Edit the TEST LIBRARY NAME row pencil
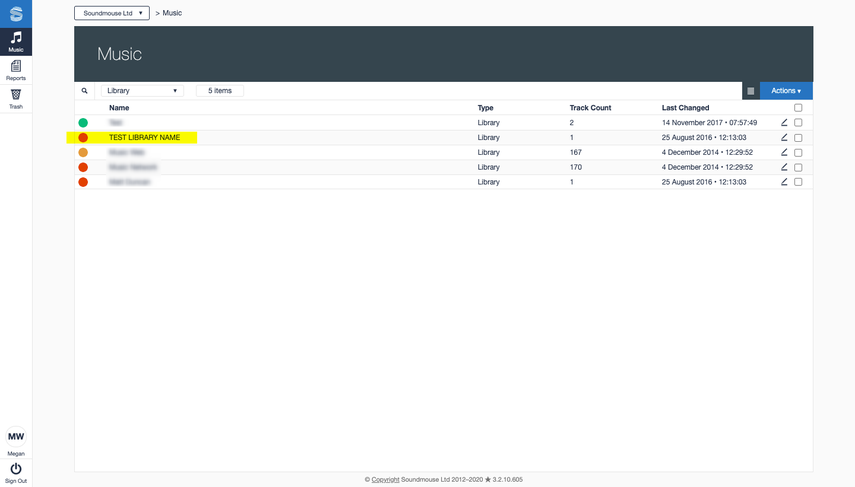 click(784, 137)
